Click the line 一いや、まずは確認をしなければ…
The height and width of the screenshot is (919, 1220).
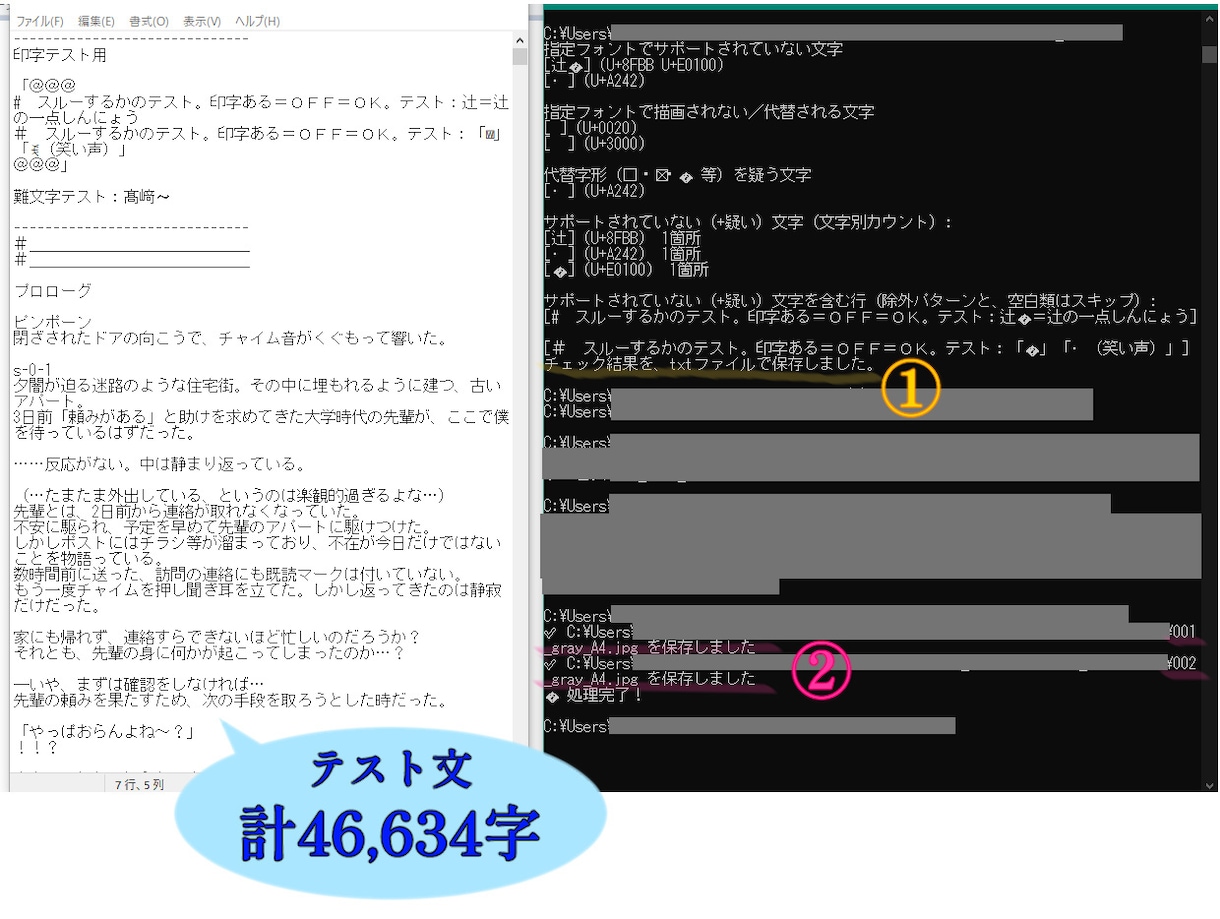click(x=139, y=684)
